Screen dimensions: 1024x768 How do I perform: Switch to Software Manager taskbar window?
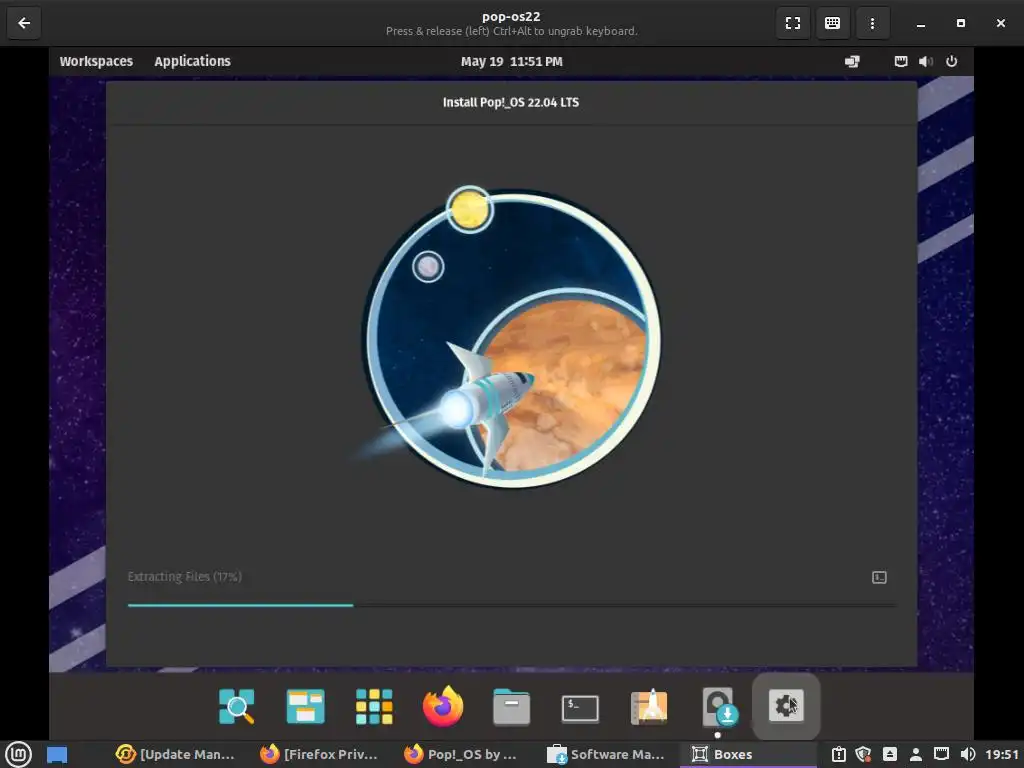(605, 754)
